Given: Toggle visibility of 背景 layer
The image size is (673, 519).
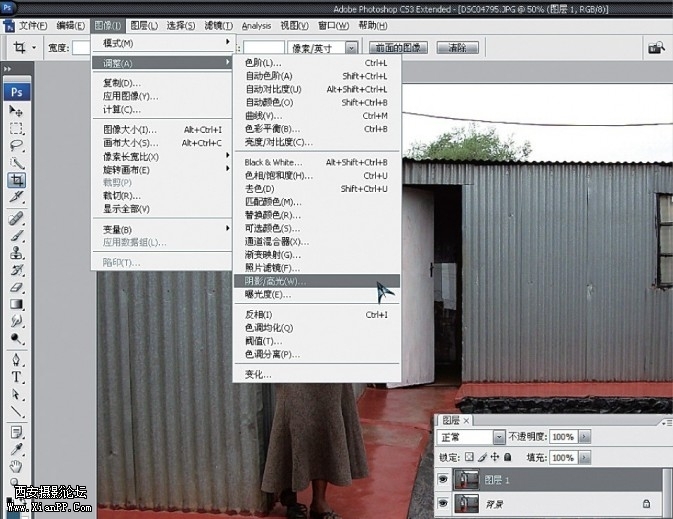Looking at the screenshot, I should click(x=444, y=505).
